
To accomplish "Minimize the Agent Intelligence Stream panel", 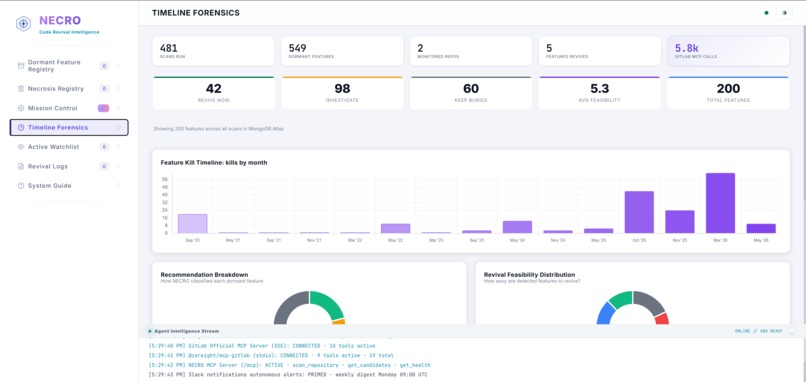I will [792, 332].
